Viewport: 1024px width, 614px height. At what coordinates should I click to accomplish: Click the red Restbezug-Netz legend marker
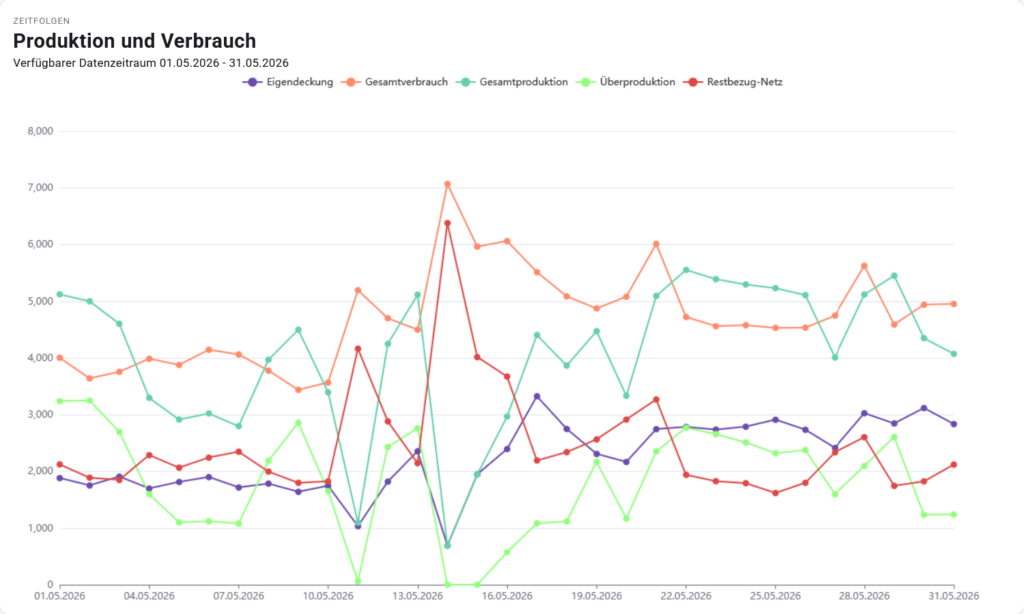pyautogui.click(x=692, y=82)
